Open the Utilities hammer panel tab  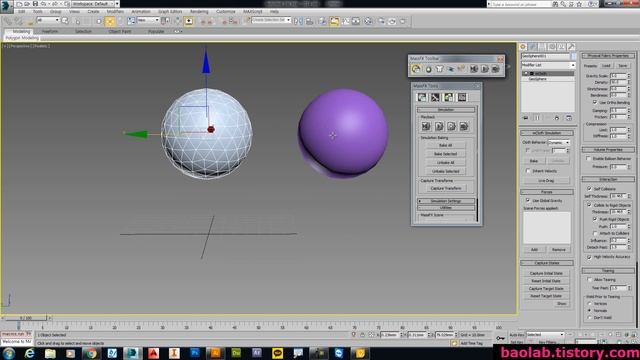[x=571, y=47]
